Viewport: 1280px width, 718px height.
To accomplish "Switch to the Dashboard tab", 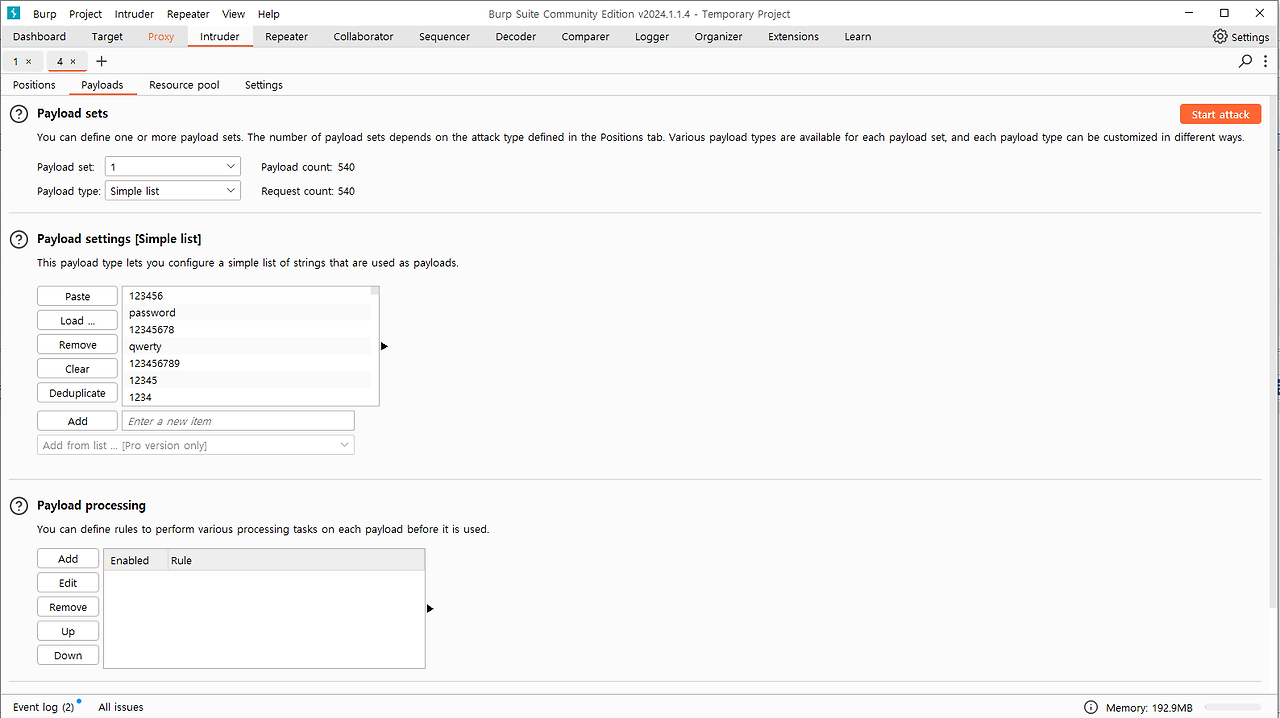I will click(40, 36).
